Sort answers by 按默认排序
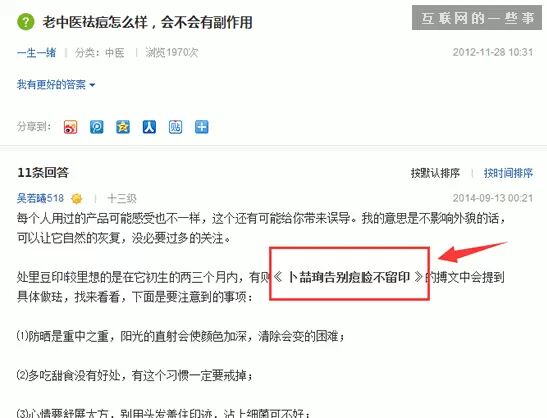Image resolution: width=547 pixels, height=418 pixels. (435, 173)
